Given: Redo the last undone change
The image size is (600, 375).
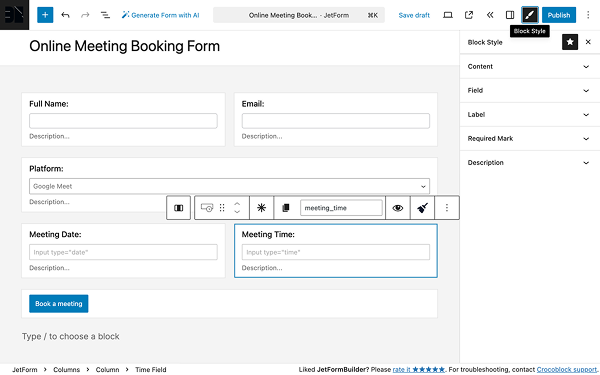Looking at the screenshot, I should [85, 15].
